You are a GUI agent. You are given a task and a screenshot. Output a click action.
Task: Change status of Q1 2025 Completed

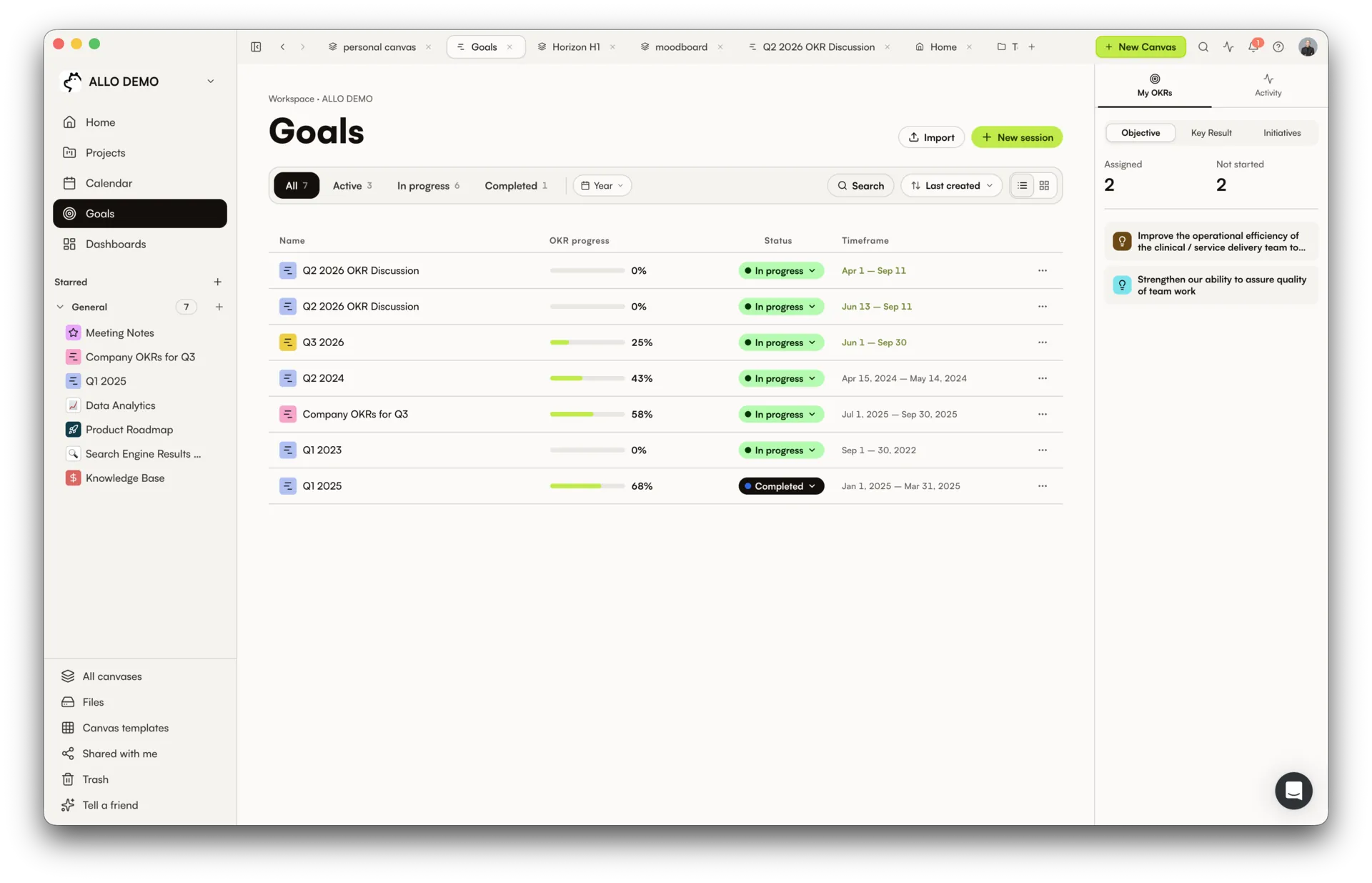(x=781, y=486)
